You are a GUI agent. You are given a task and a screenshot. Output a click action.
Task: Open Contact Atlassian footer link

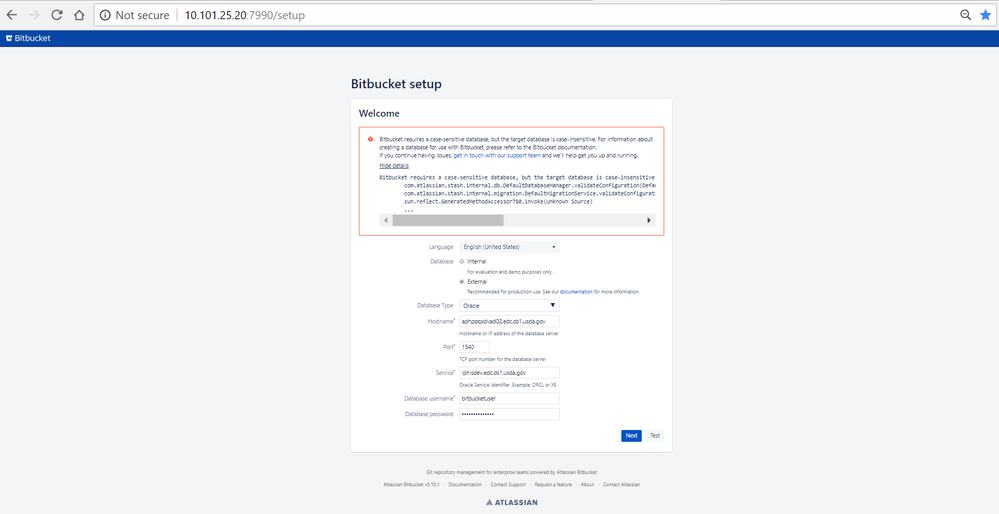[621, 485]
